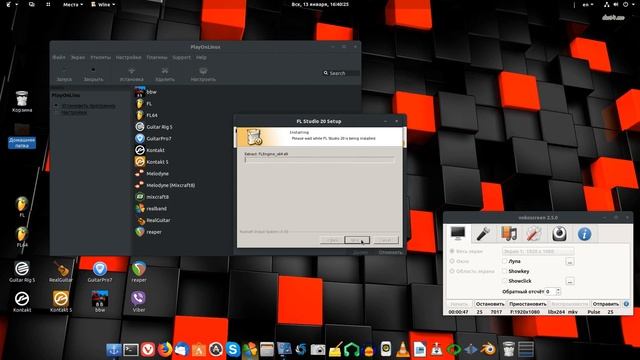Click the Next button in FL Studio Setup

356,240
